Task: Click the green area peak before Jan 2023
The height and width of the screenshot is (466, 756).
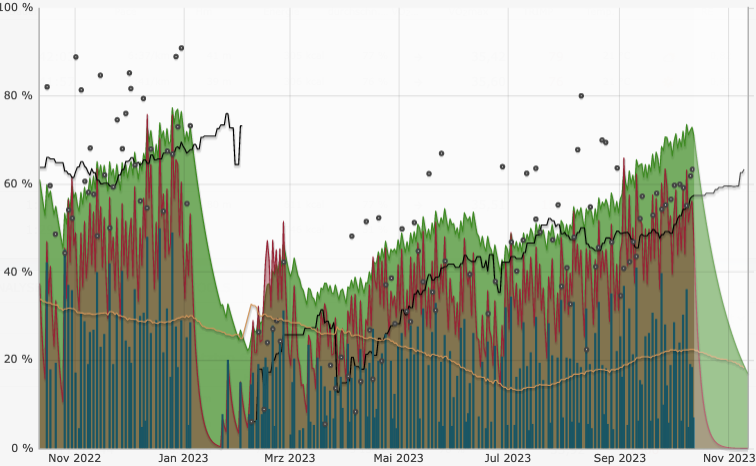Action: click(x=174, y=109)
